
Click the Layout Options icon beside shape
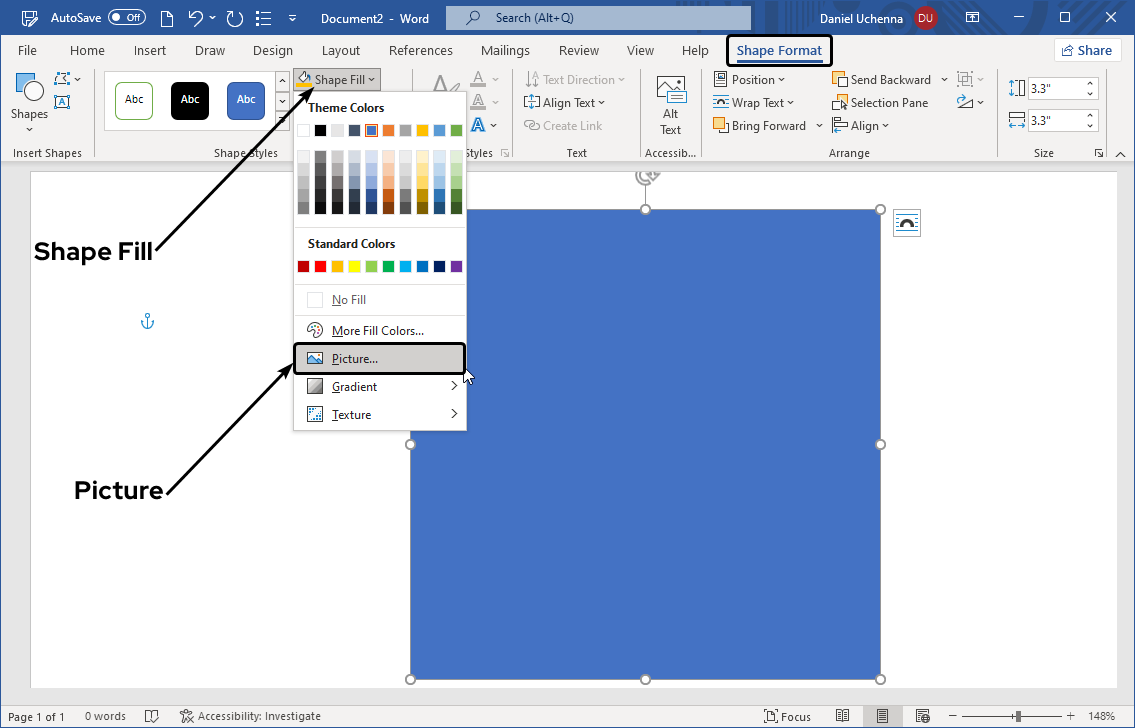[x=906, y=224]
